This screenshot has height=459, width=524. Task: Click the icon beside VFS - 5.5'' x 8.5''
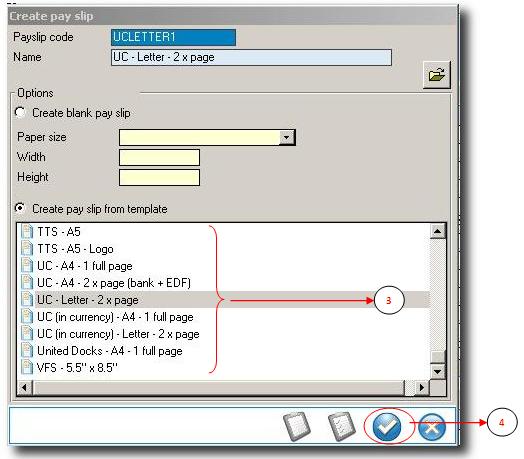pyautogui.click(x=27, y=367)
